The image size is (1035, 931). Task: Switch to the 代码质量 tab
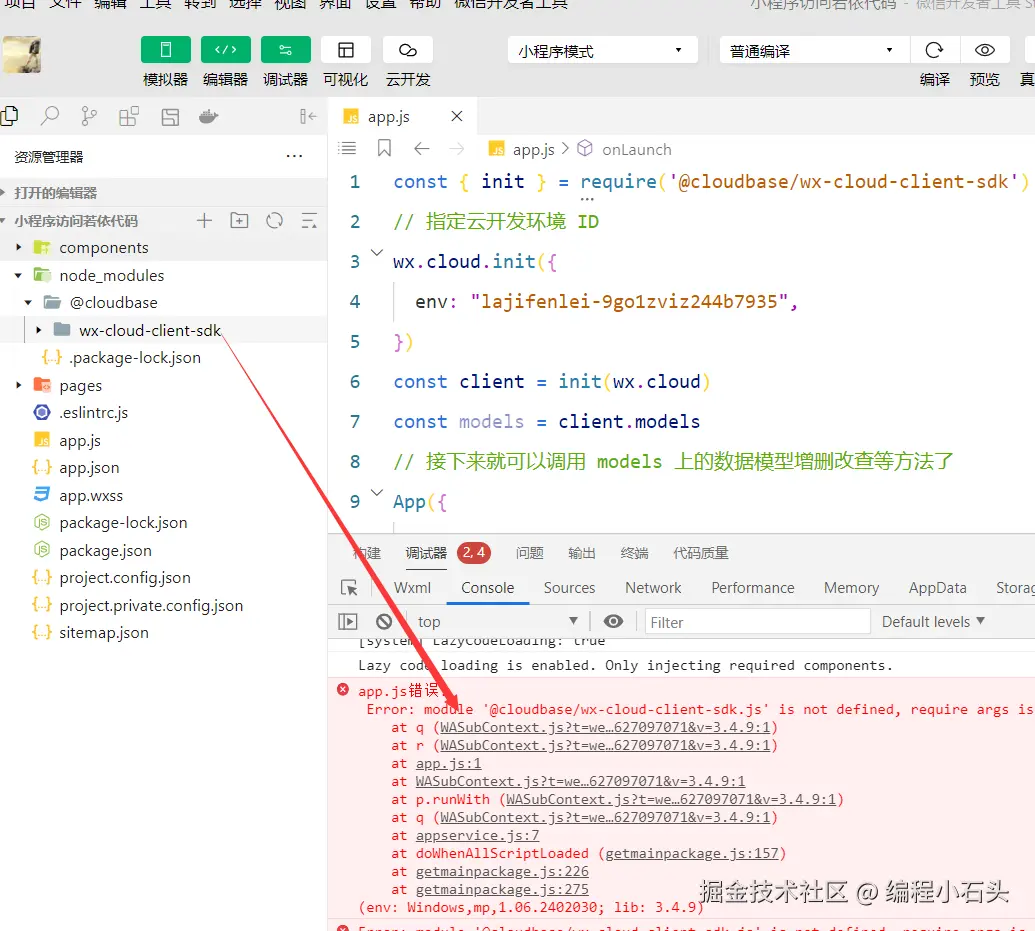700,553
